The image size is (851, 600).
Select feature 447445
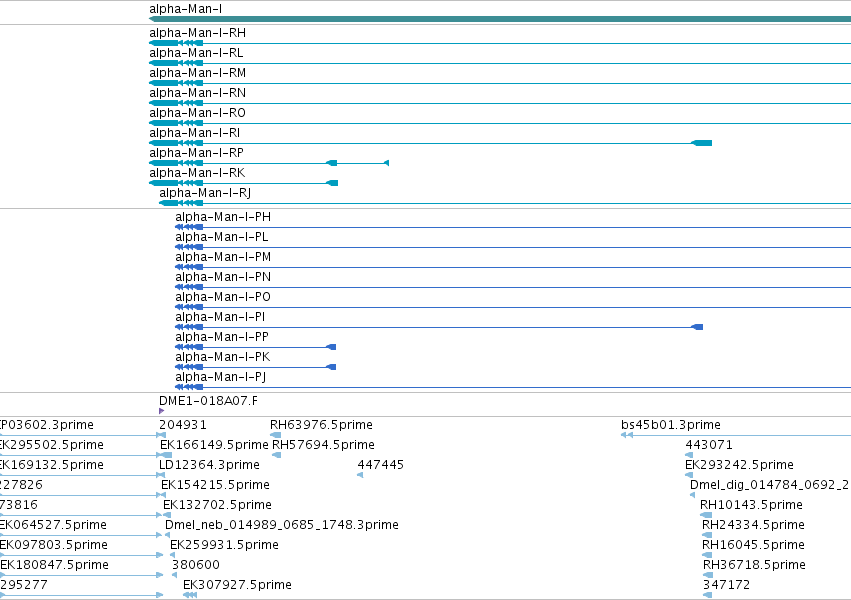click(380, 465)
